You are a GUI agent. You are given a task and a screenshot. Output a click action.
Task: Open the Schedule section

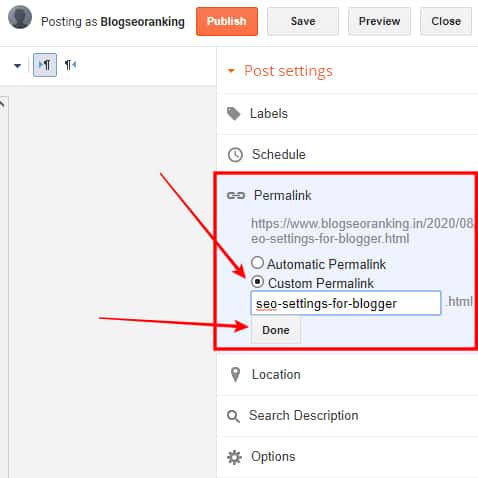coord(347,155)
